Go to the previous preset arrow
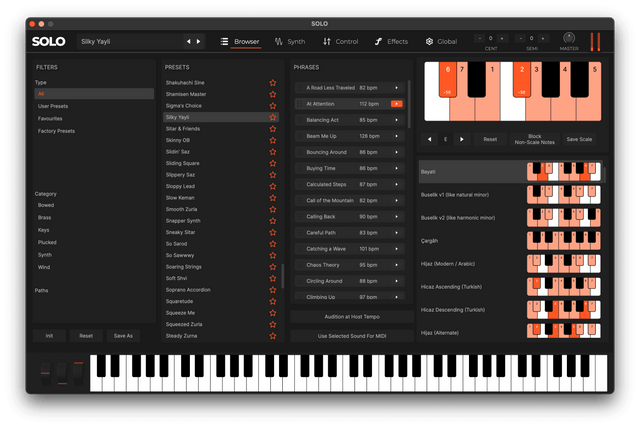The width and height of the screenshot is (640, 428). tap(189, 41)
